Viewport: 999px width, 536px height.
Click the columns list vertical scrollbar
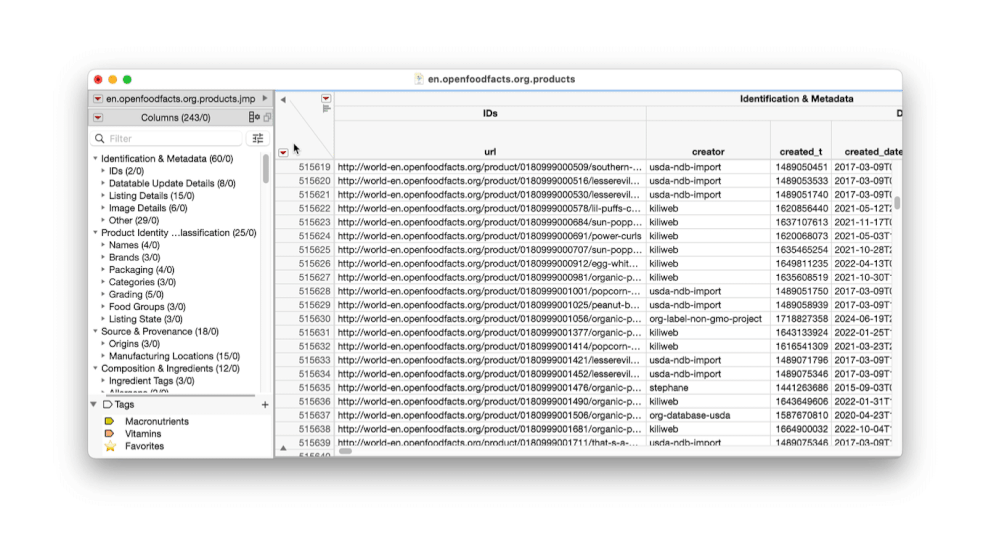coord(266,169)
